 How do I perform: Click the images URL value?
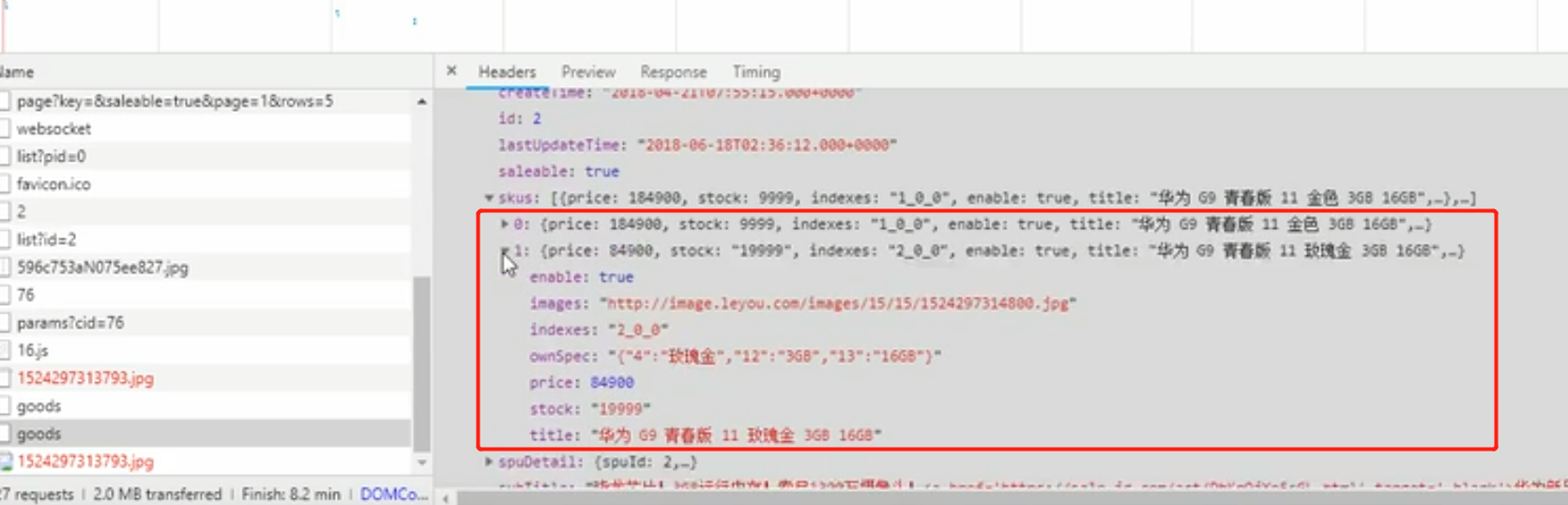click(x=838, y=303)
